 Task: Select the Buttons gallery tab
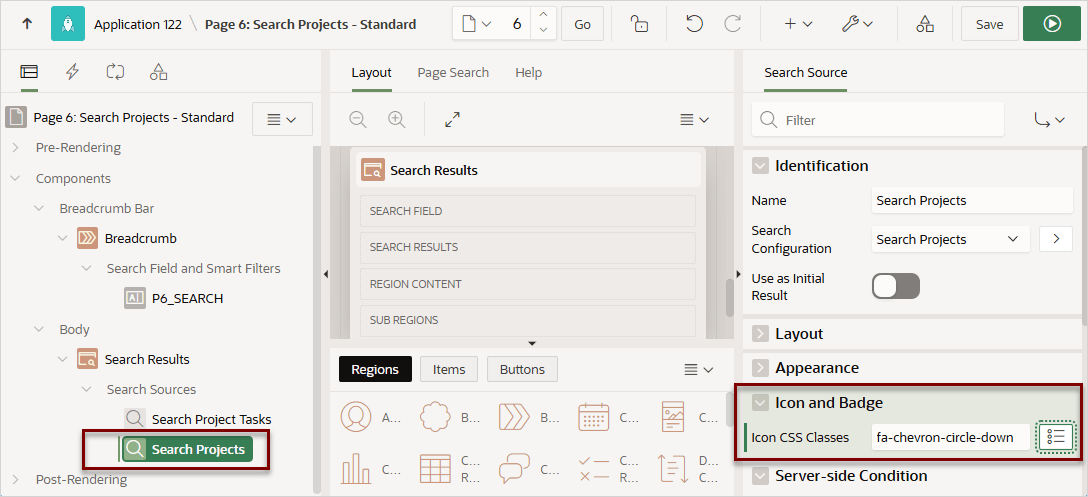pos(522,369)
